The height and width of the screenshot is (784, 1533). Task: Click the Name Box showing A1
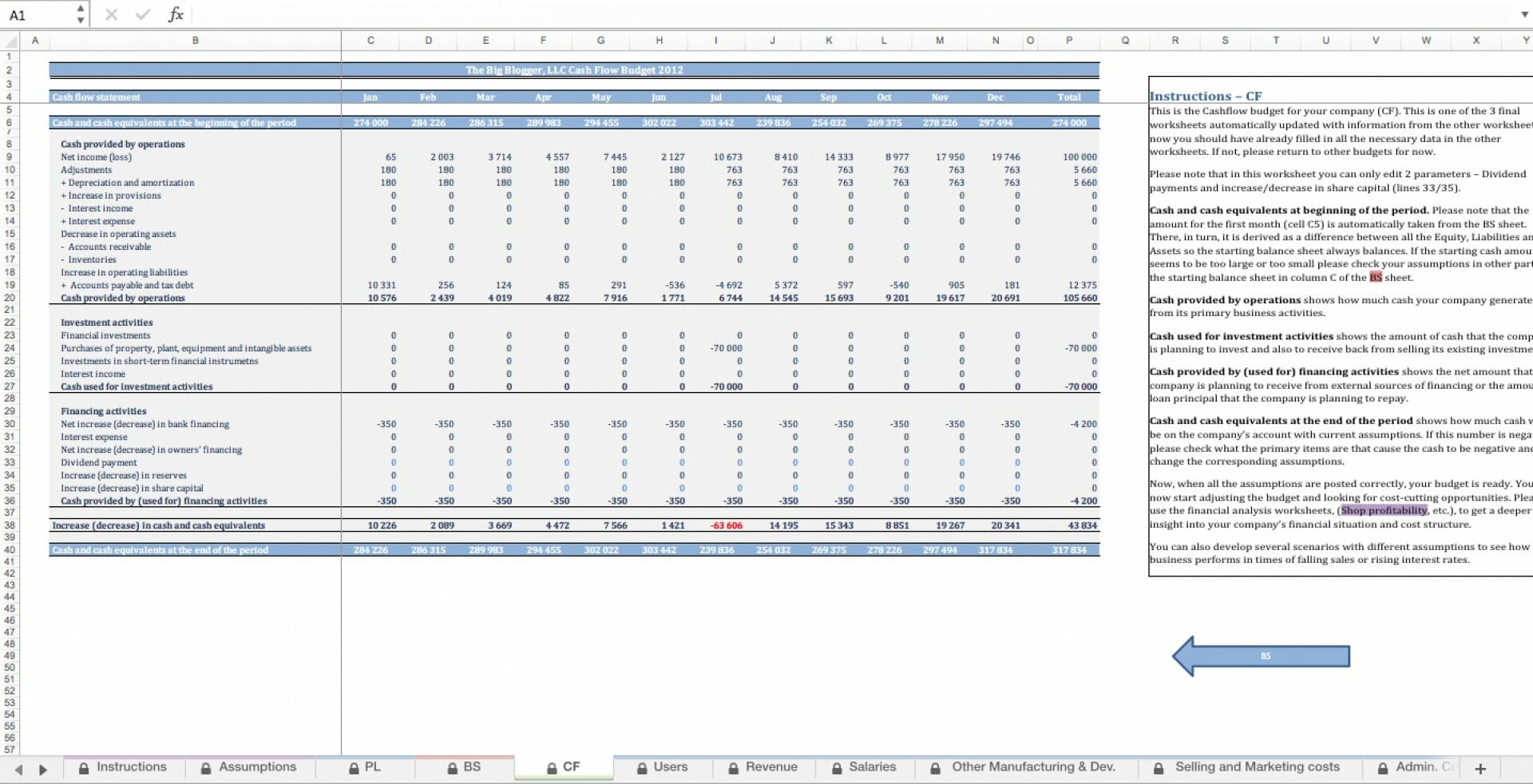[38, 14]
